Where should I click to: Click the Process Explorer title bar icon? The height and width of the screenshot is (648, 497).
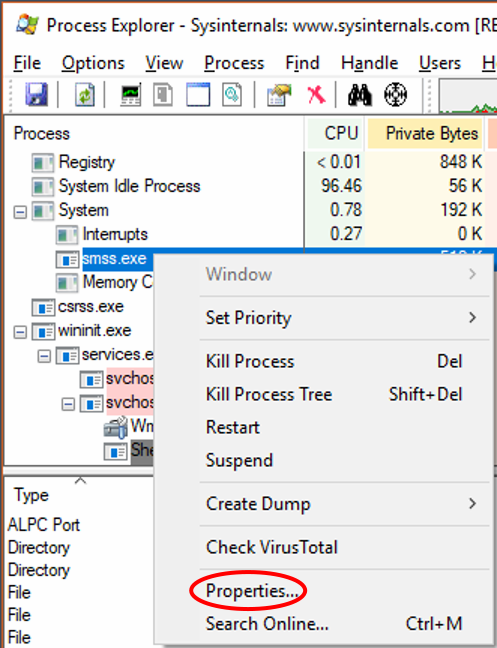tap(27, 25)
